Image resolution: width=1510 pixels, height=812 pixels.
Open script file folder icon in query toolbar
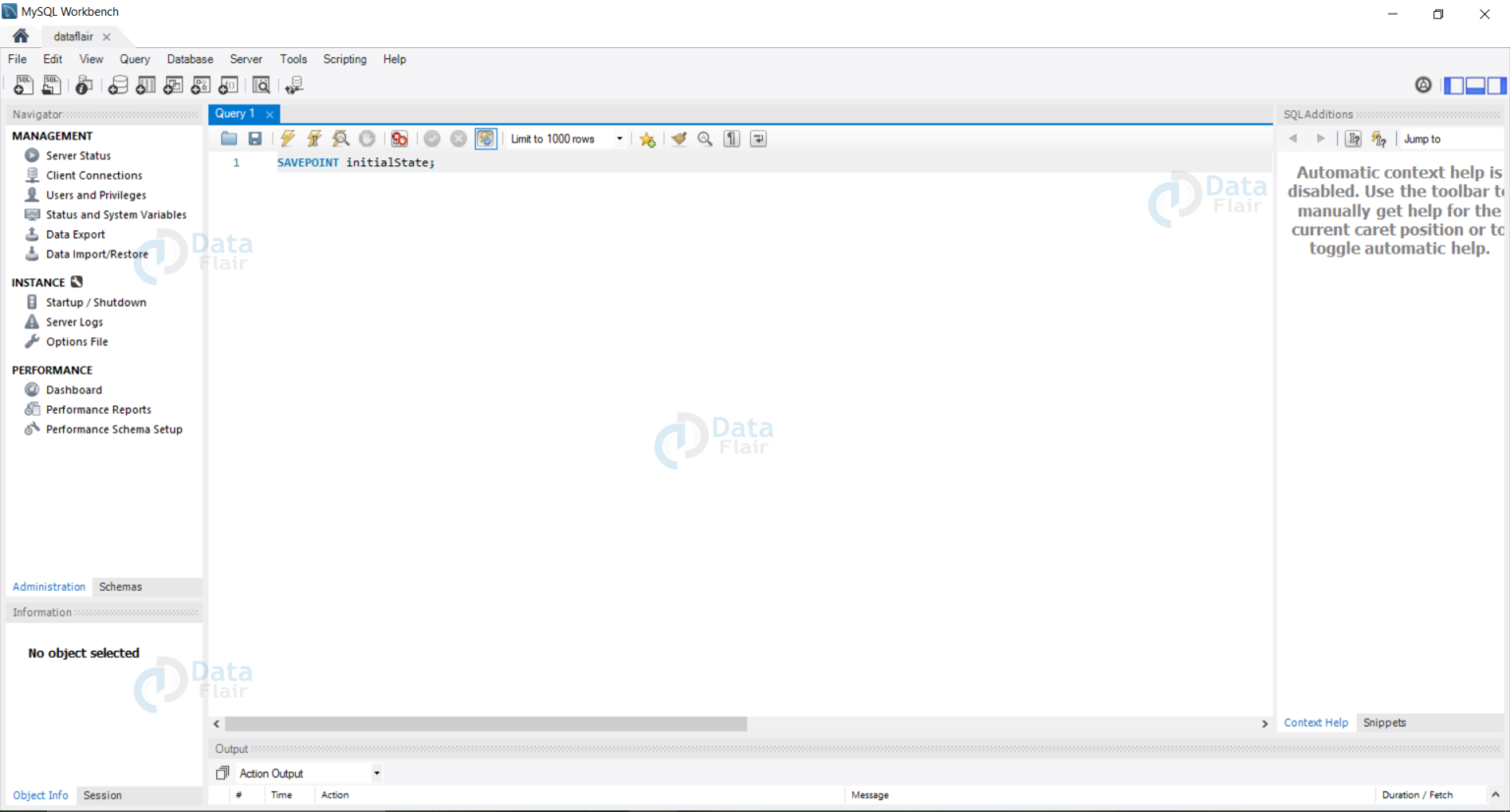point(229,139)
